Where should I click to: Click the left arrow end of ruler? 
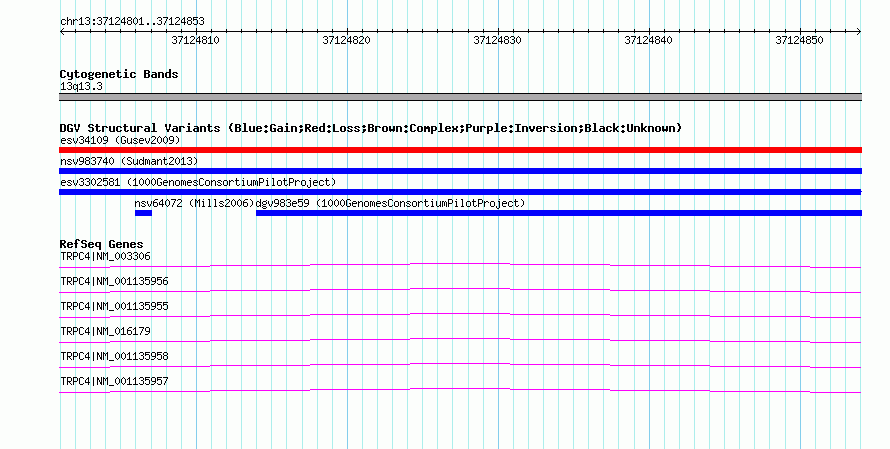(62, 32)
